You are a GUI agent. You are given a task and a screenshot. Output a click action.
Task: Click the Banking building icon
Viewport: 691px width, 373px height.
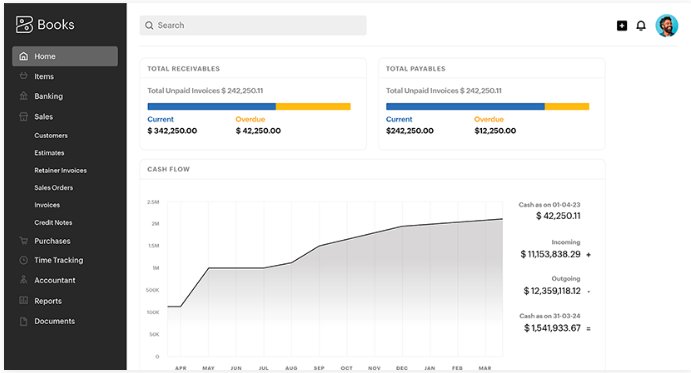[x=24, y=96]
